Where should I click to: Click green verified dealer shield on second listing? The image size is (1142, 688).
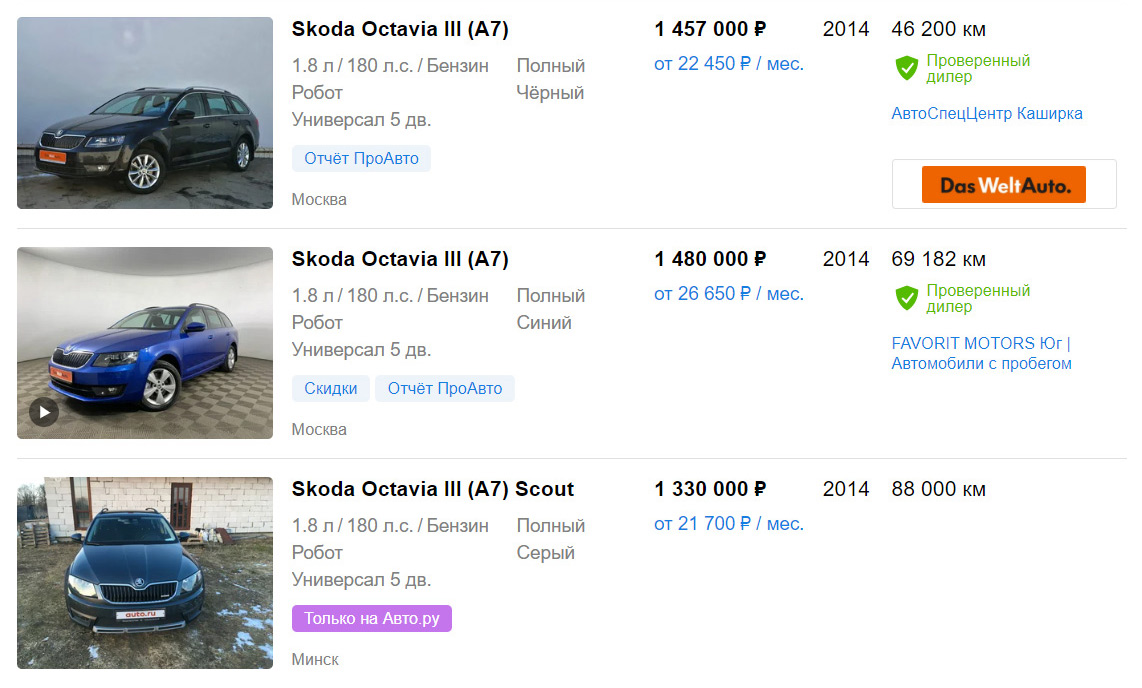[907, 298]
